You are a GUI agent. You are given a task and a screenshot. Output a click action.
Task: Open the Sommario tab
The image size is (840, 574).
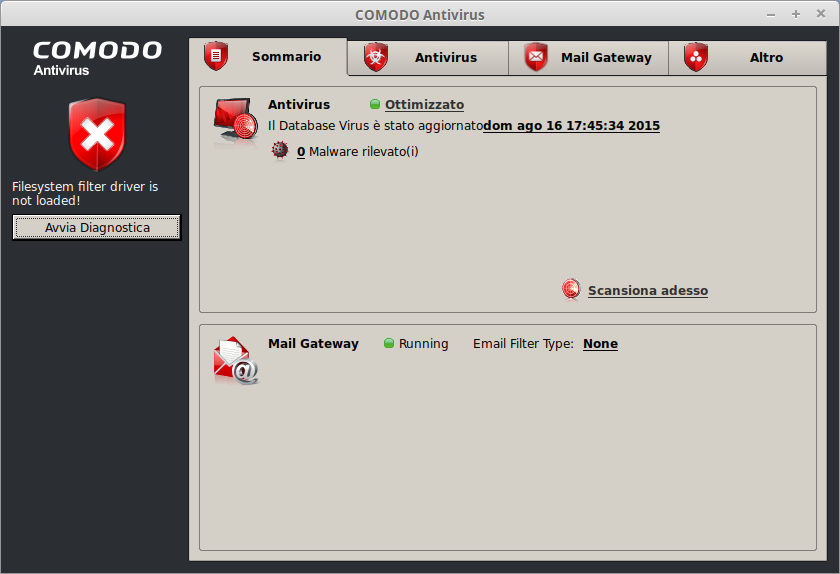268,57
